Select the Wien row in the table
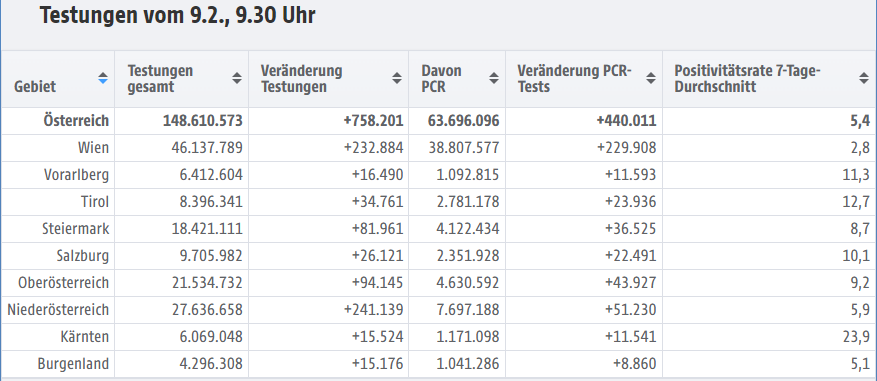This screenshot has width=877, height=381. [x=438, y=148]
